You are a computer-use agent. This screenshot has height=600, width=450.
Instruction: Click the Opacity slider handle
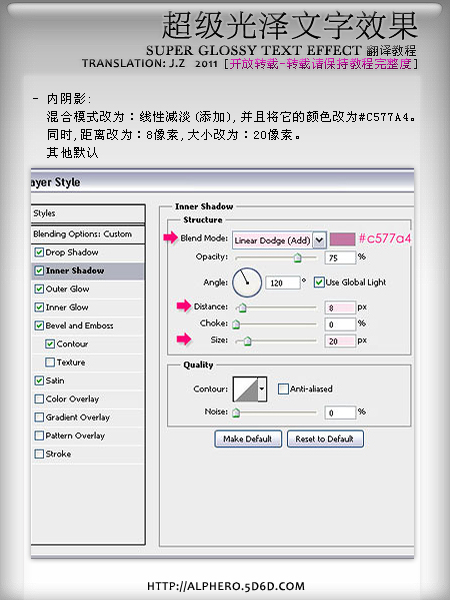pos(297,258)
